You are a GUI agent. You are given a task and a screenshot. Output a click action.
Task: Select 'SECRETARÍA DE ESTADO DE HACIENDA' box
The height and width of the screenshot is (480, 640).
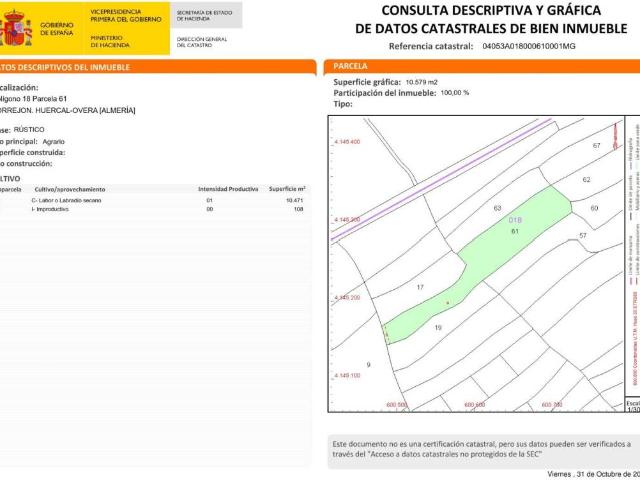click(x=206, y=15)
